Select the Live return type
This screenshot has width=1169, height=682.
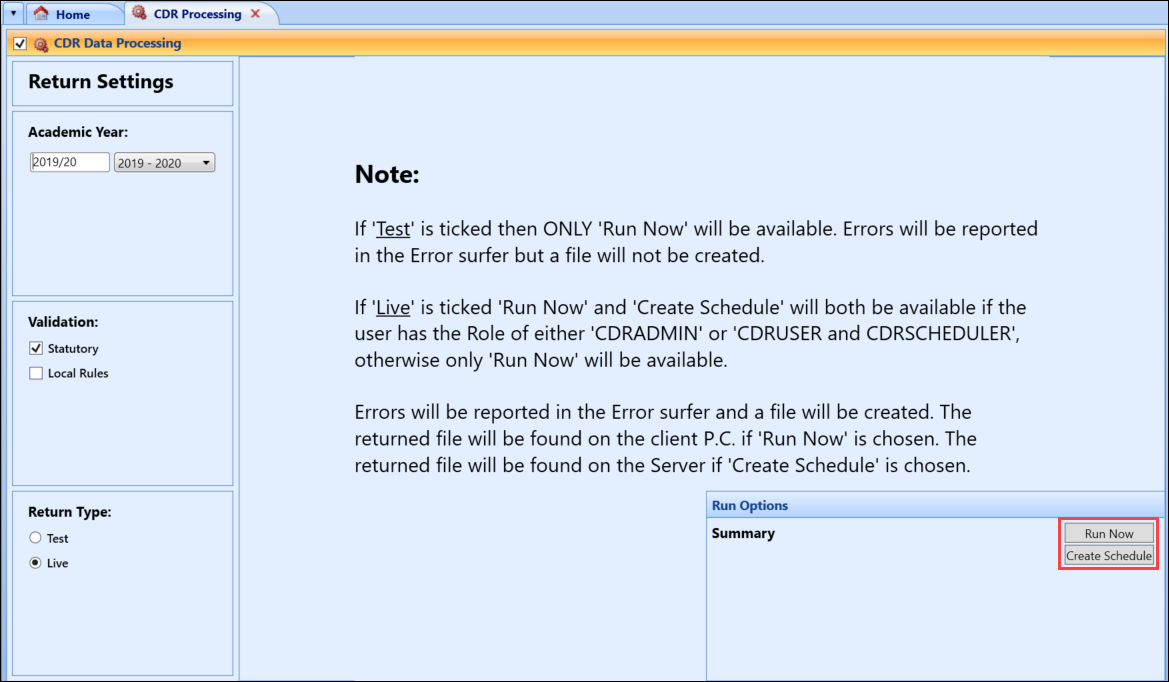pyautogui.click(x=35, y=563)
